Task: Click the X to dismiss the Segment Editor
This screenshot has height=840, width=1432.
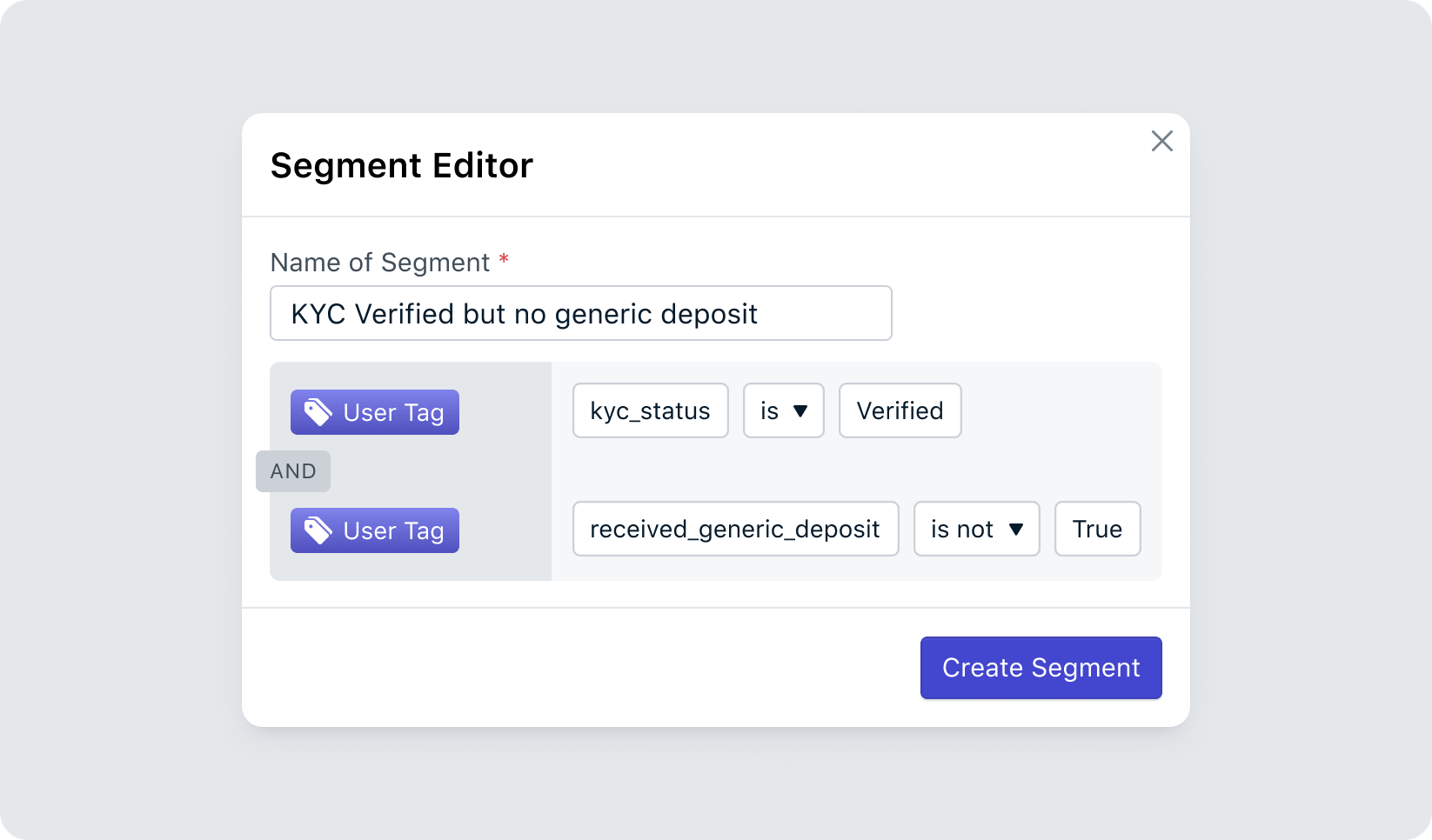Action: pos(1161,141)
